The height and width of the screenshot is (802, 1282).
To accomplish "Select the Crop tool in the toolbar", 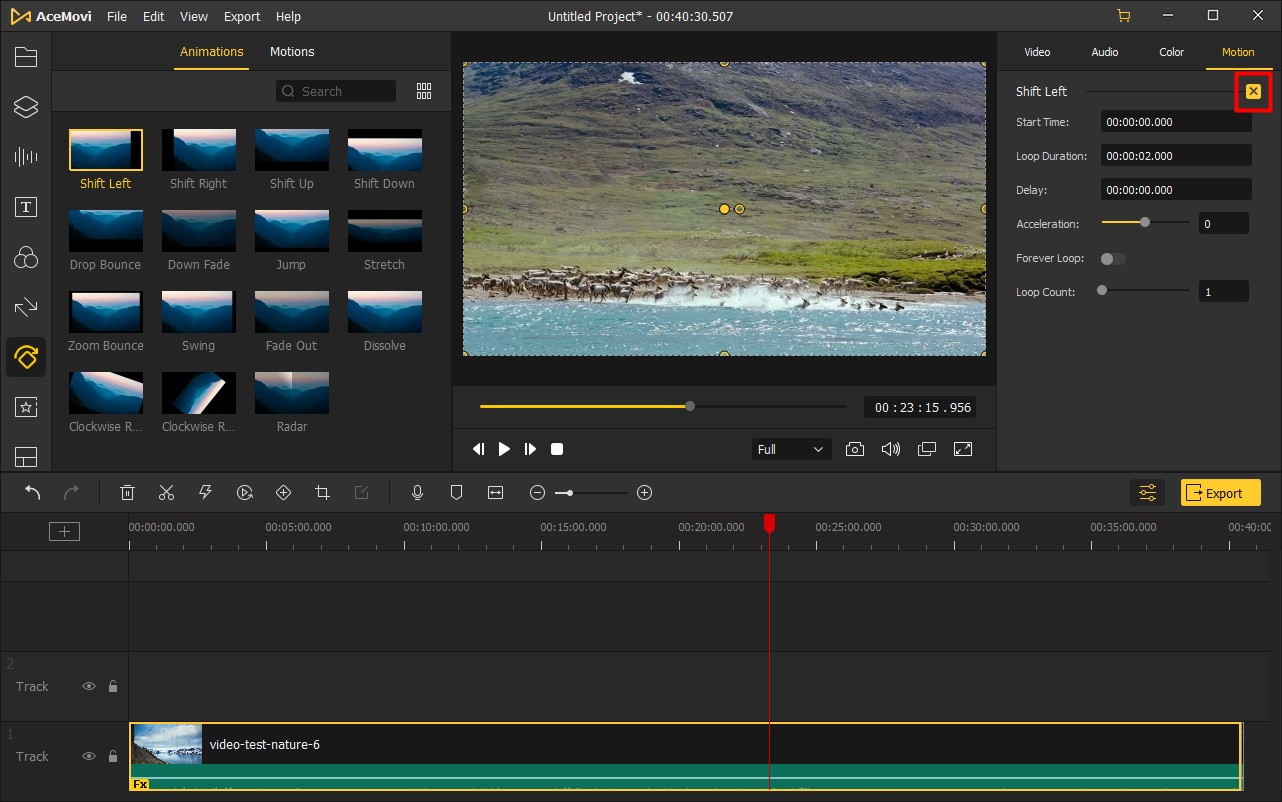I will point(322,492).
